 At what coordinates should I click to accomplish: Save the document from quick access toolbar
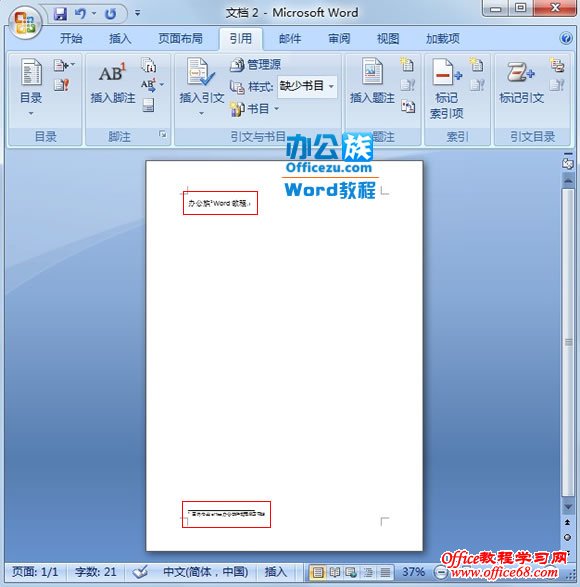tap(60, 14)
